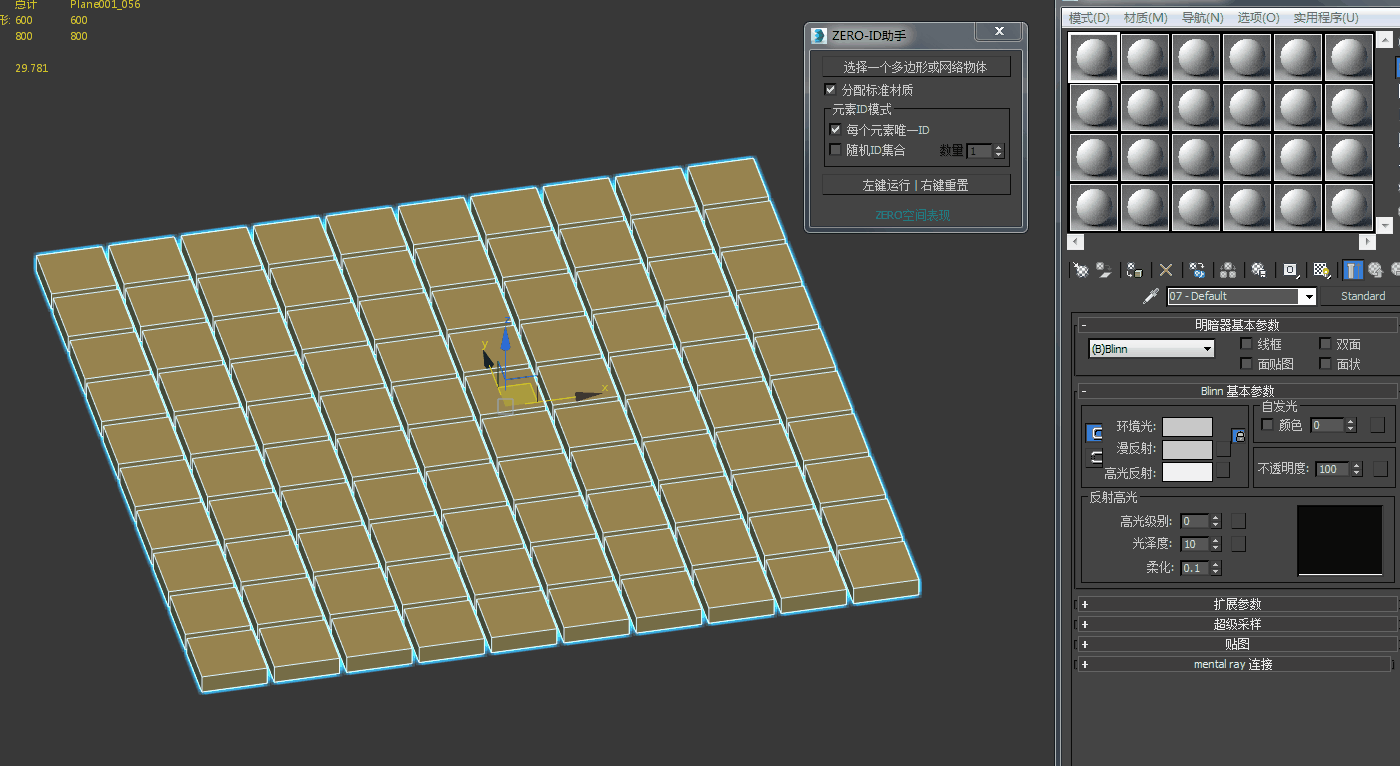Open the (B)Blinn shader dropdown
Image resolution: width=1400 pixels, height=766 pixels.
(x=1208, y=349)
